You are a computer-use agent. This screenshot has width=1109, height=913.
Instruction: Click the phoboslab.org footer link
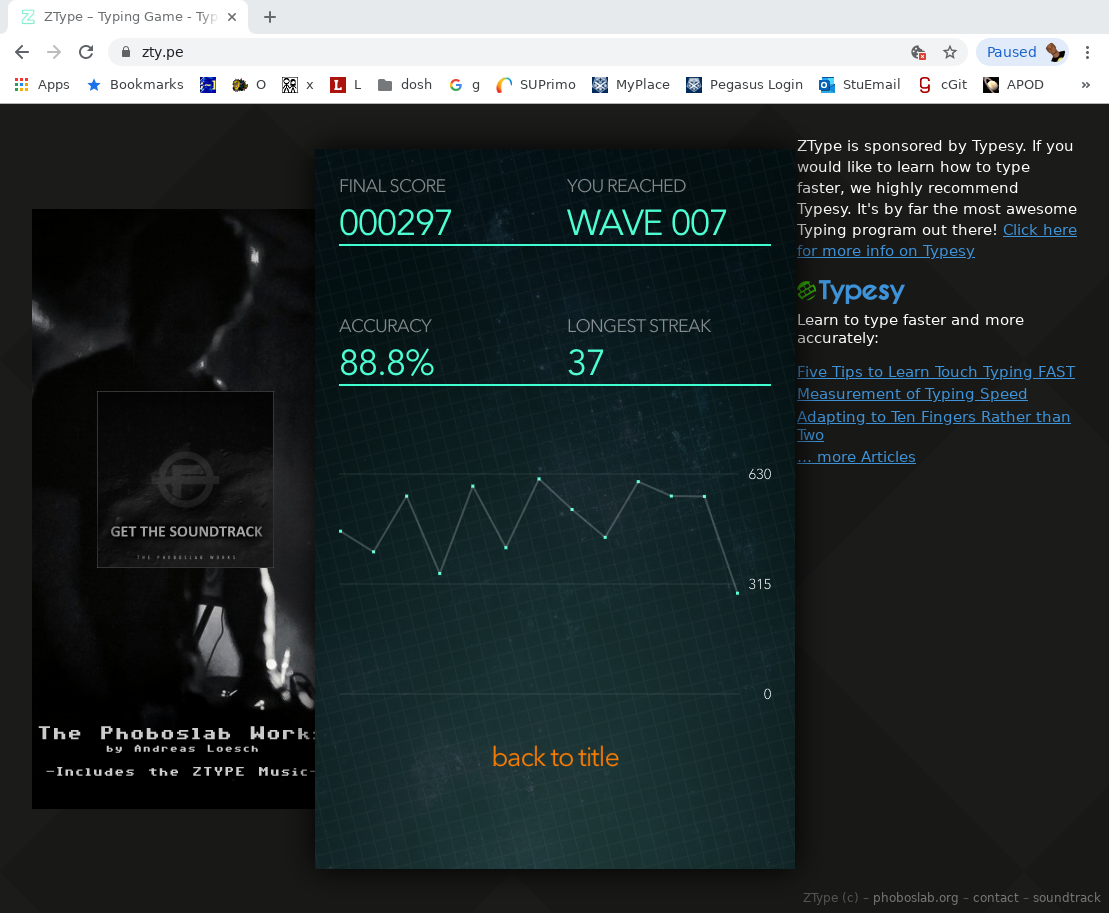click(915, 898)
